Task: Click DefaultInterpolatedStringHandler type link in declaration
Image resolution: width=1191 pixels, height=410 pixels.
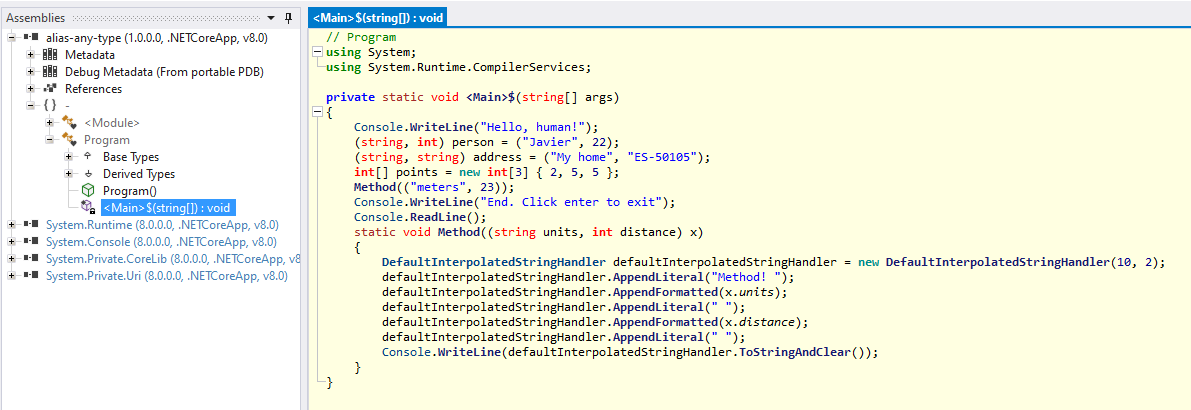Action: click(494, 262)
